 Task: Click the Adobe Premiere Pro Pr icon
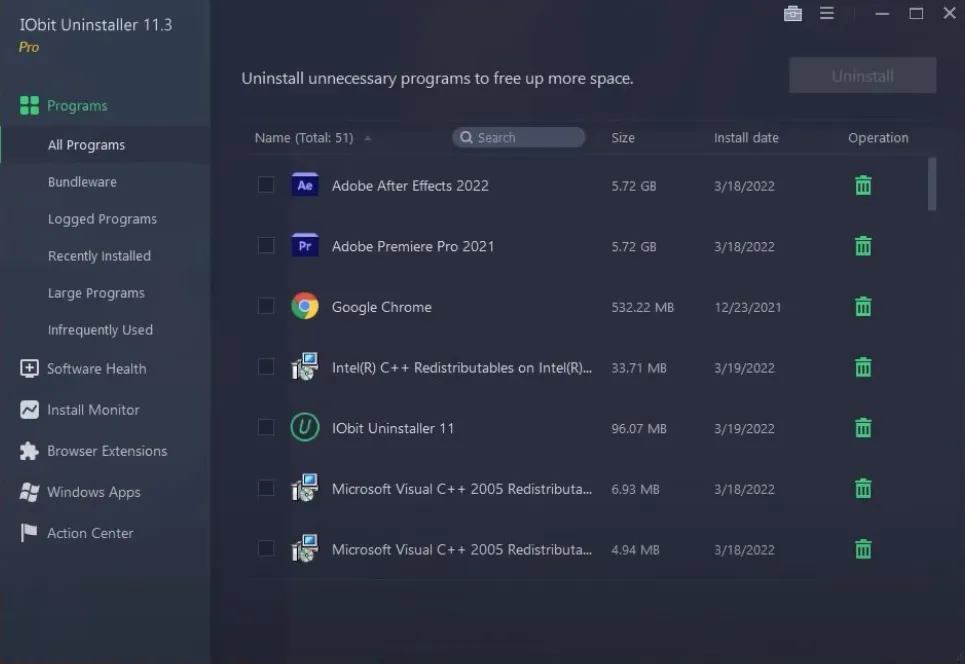(x=305, y=246)
